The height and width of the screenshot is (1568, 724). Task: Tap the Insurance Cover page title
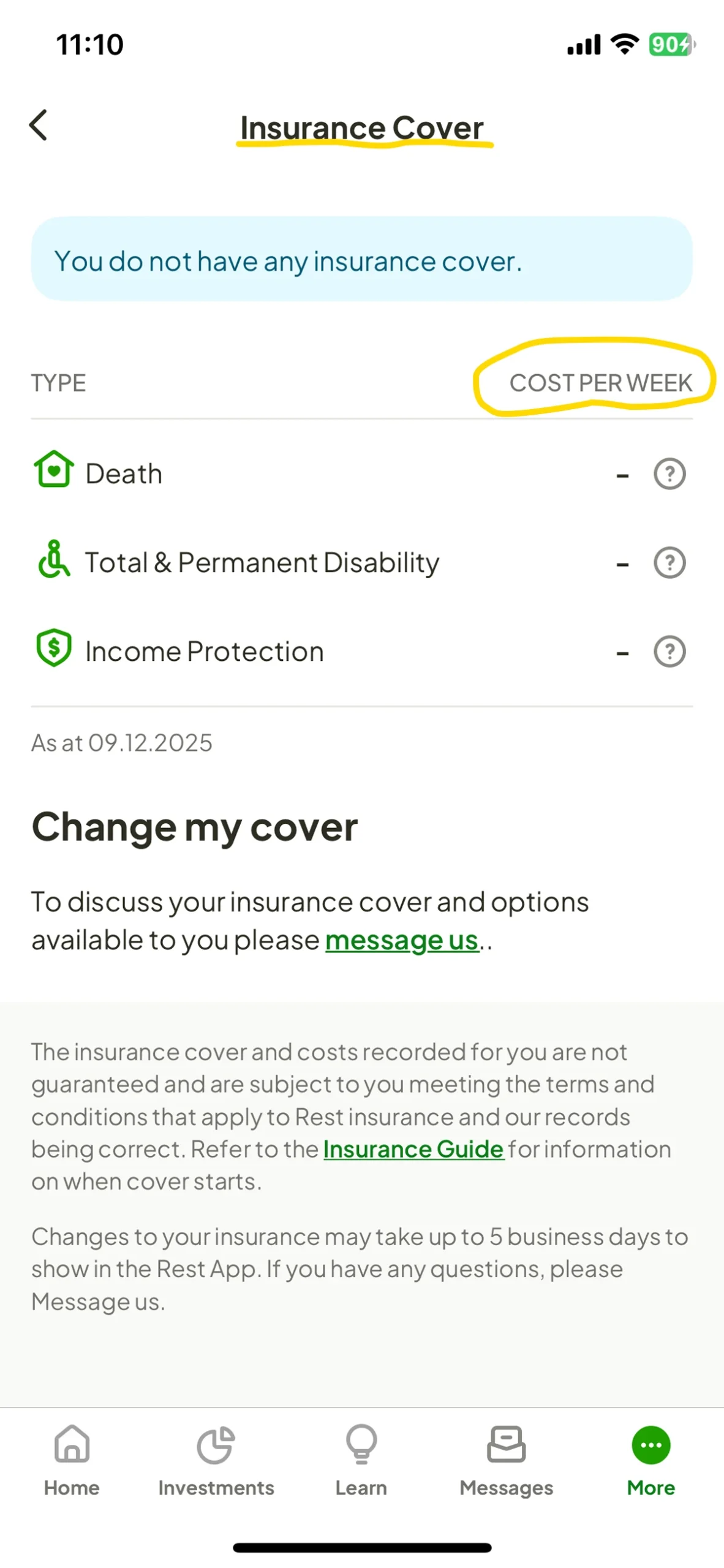[x=362, y=127]
